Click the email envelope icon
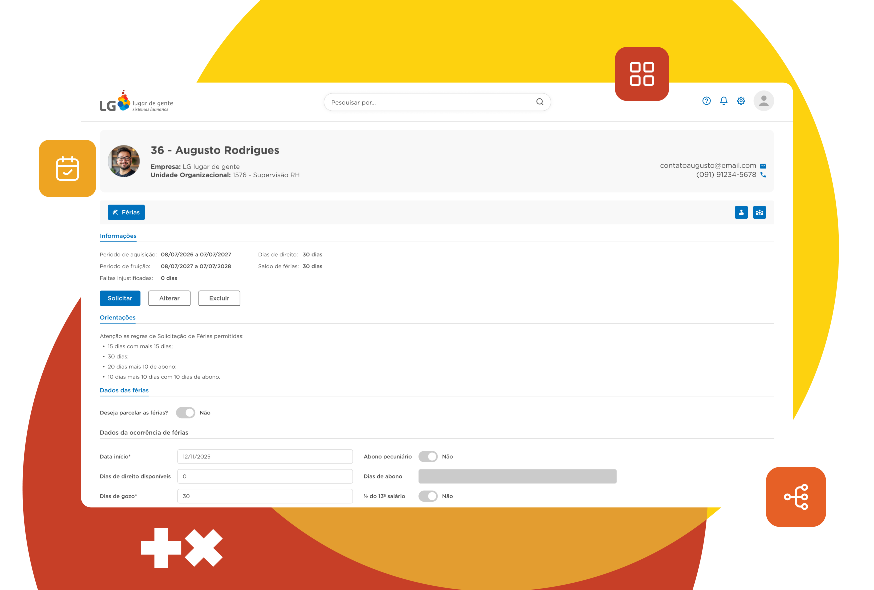The image size is (874, 590). coord(763,166)
